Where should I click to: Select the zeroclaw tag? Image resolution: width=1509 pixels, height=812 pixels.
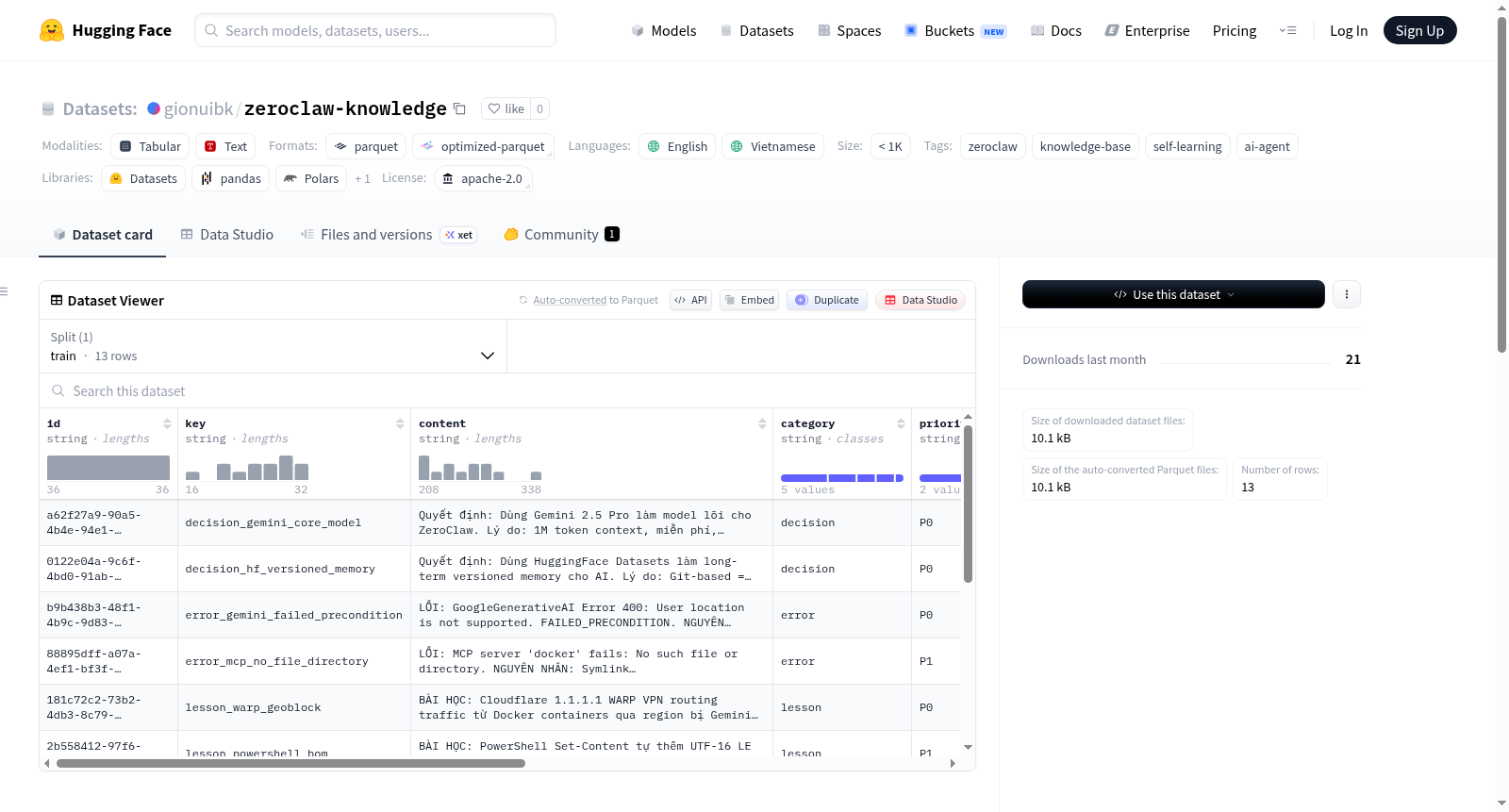(992, 146)
